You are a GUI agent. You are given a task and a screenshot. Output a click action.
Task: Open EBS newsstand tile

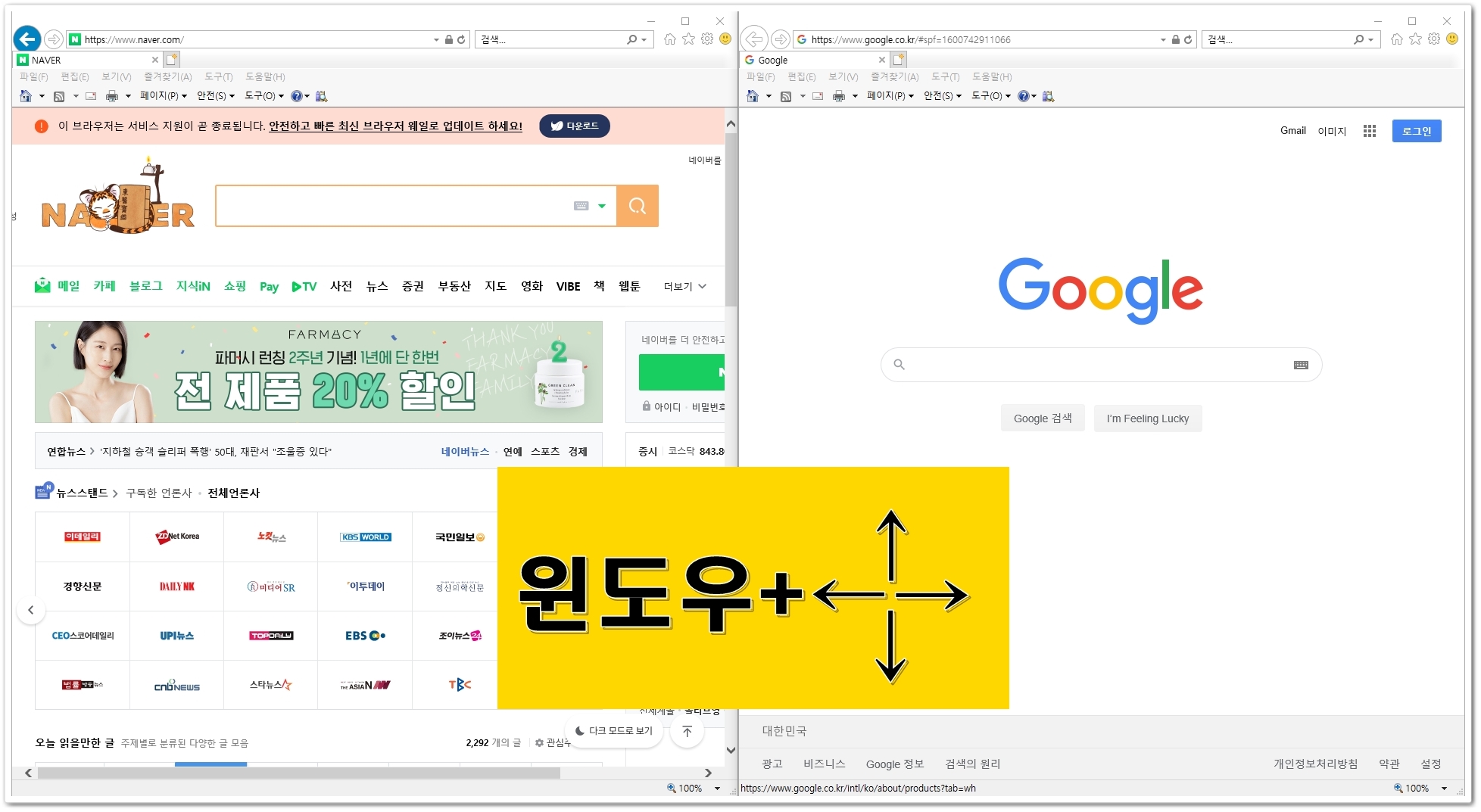(x=366, y=636)
